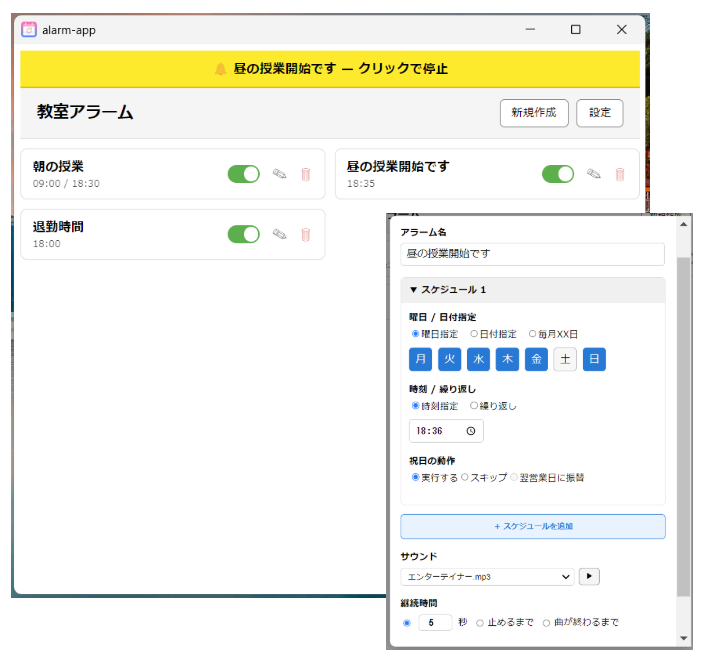Click the 教室アラーム heading
Viewport: 702px width, 662px height.
pos(85,112)
